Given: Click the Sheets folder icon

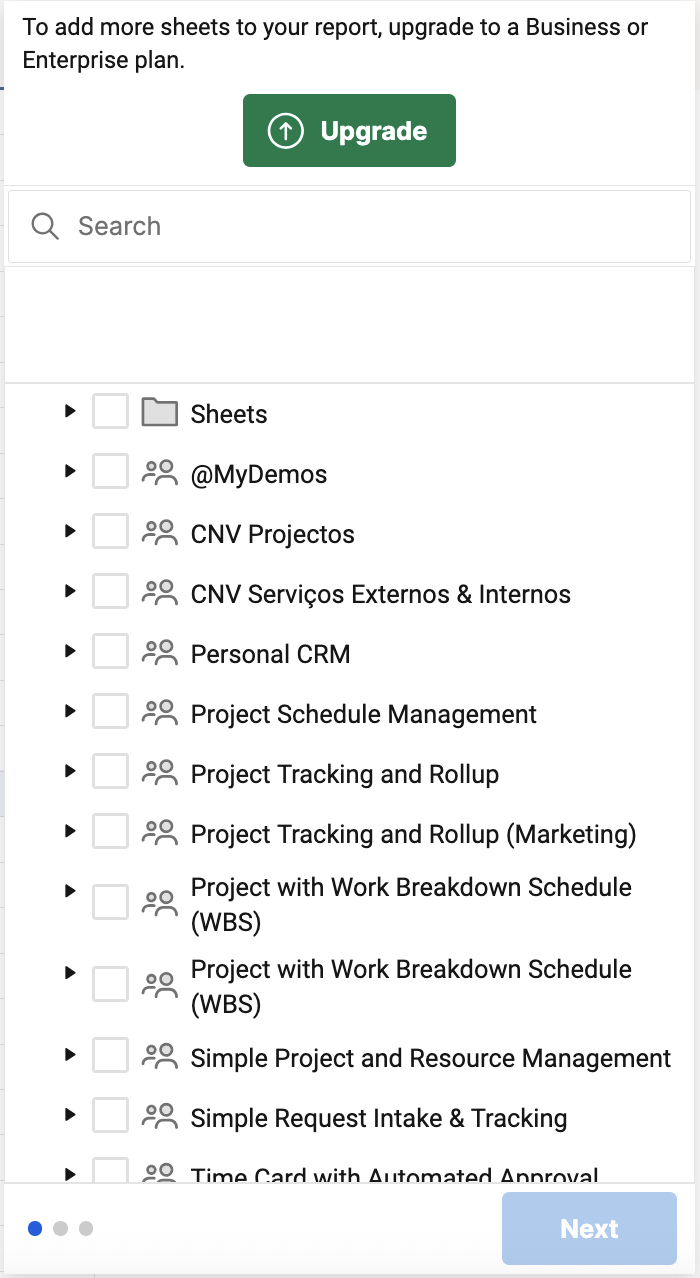Looking at the screenshot, I should [159, 412].
